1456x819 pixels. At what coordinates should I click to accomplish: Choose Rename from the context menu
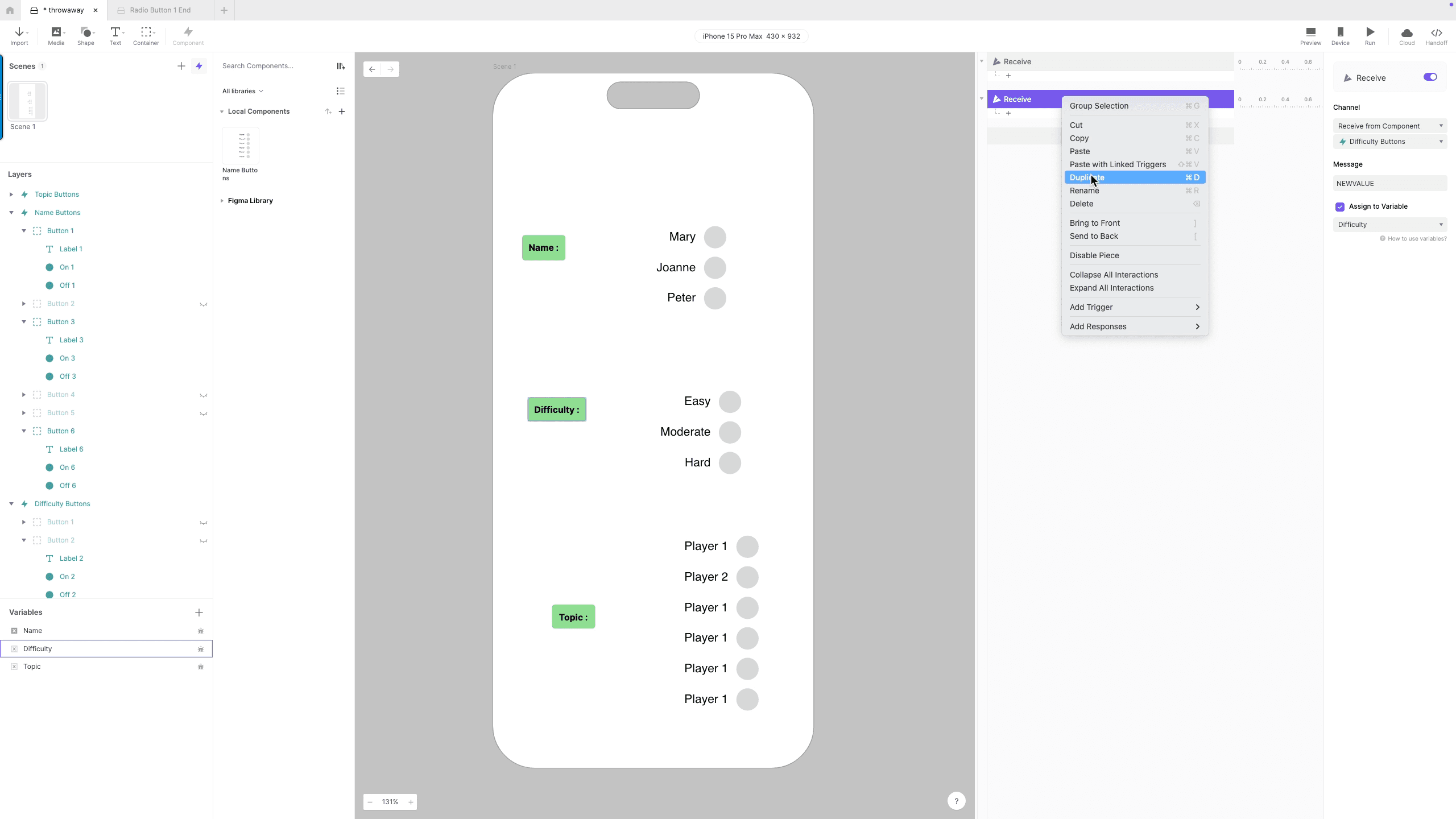pyautogui.click(x=1085, y=191)
